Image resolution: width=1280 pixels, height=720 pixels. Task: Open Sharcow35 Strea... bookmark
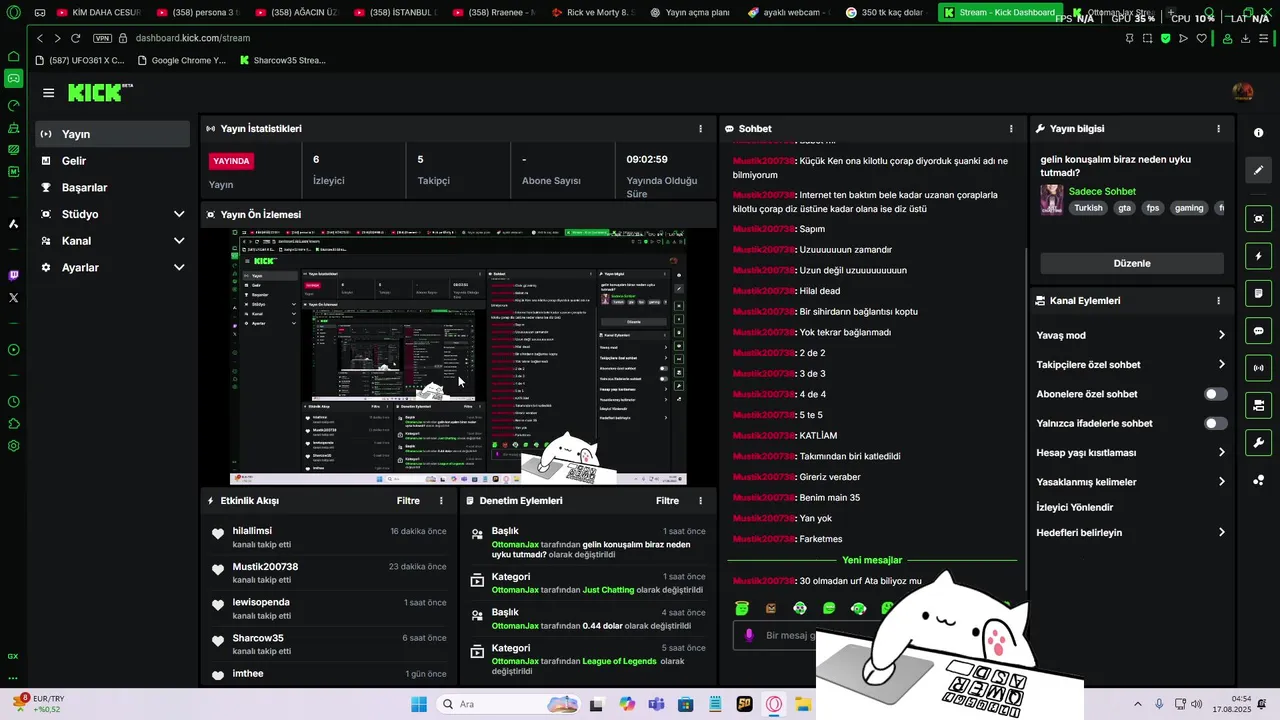283,60
